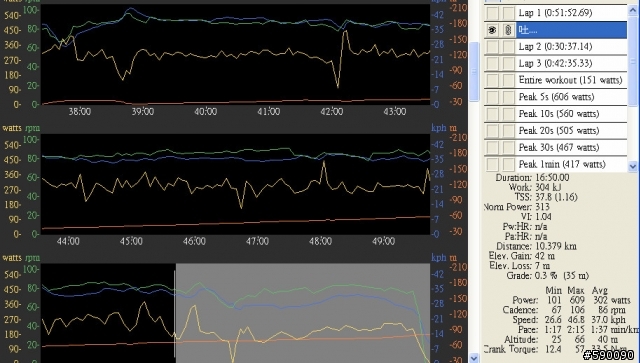640x363 pixels.
Task: Click the Elev. Loss 7 m value
Action: coord(542,266)
